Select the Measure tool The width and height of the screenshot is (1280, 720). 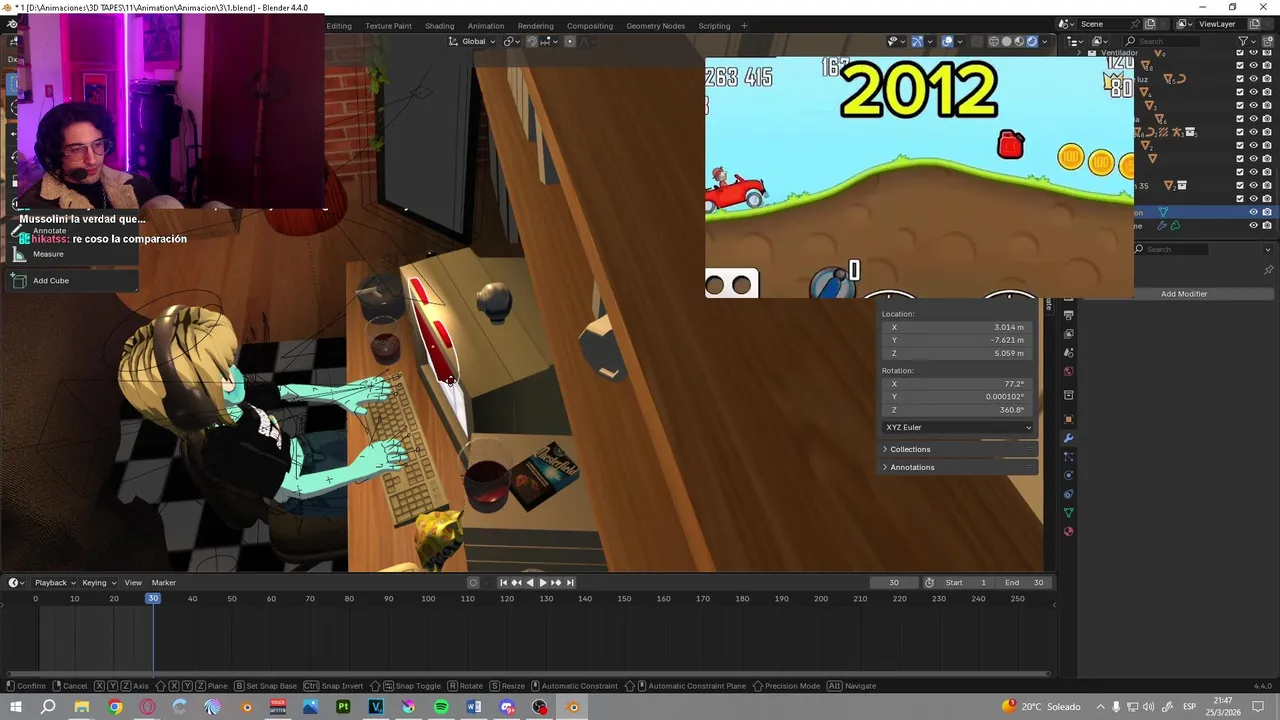tap(70, 254)
